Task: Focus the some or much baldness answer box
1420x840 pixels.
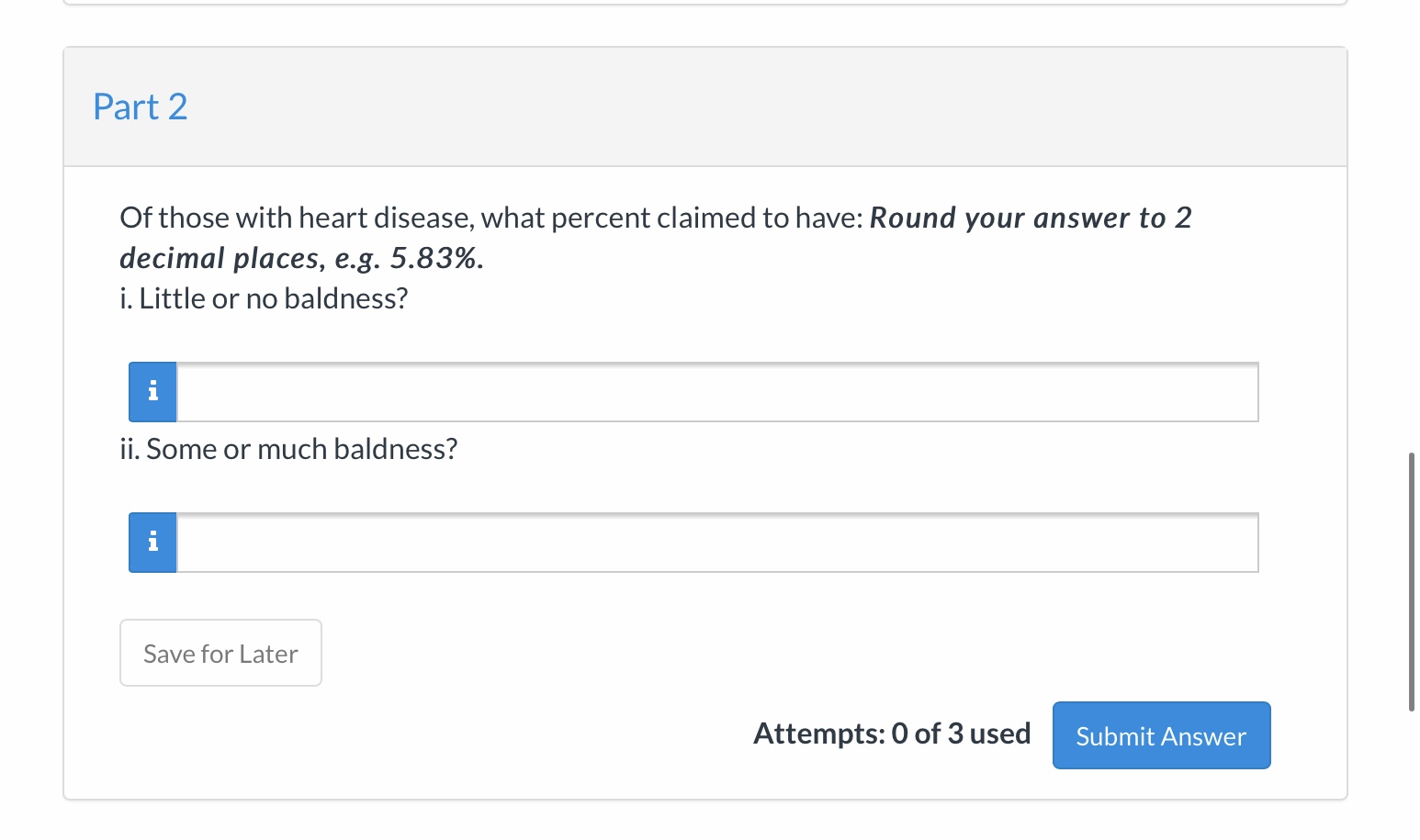Action: [x=716, y=543]
